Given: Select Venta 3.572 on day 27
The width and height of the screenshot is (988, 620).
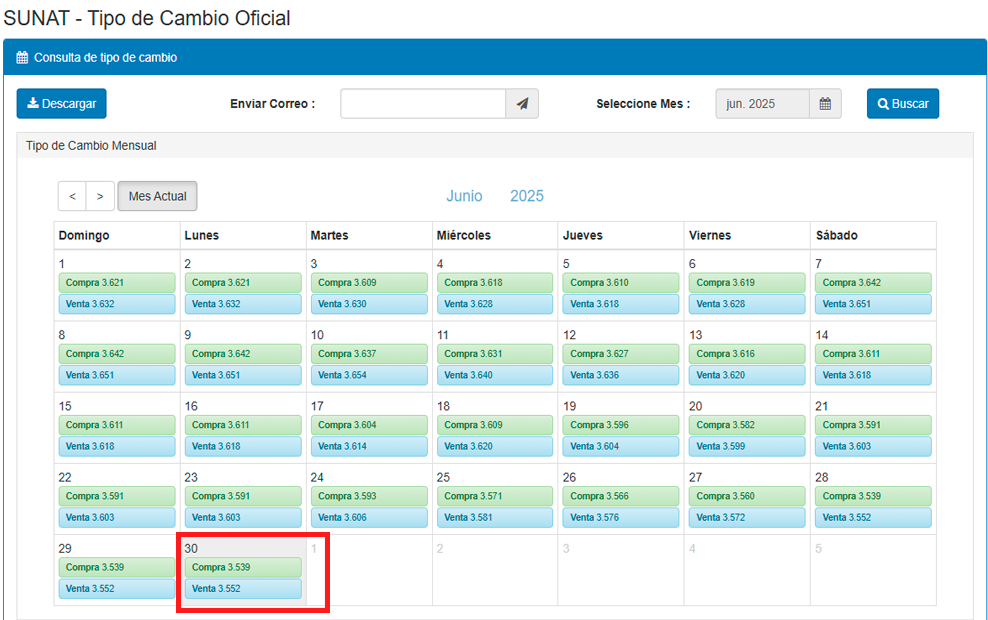Looking at the screenshot, I should [747, 517].
